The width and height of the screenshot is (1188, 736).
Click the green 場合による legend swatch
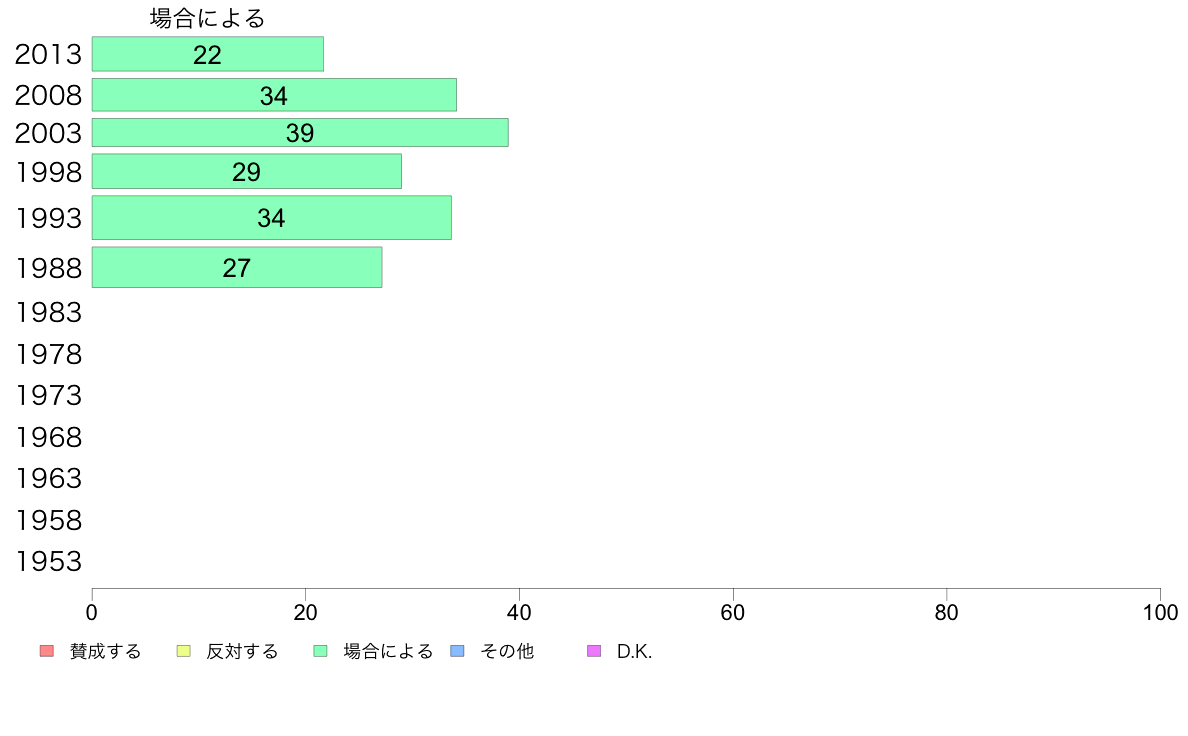coord(320,651)
